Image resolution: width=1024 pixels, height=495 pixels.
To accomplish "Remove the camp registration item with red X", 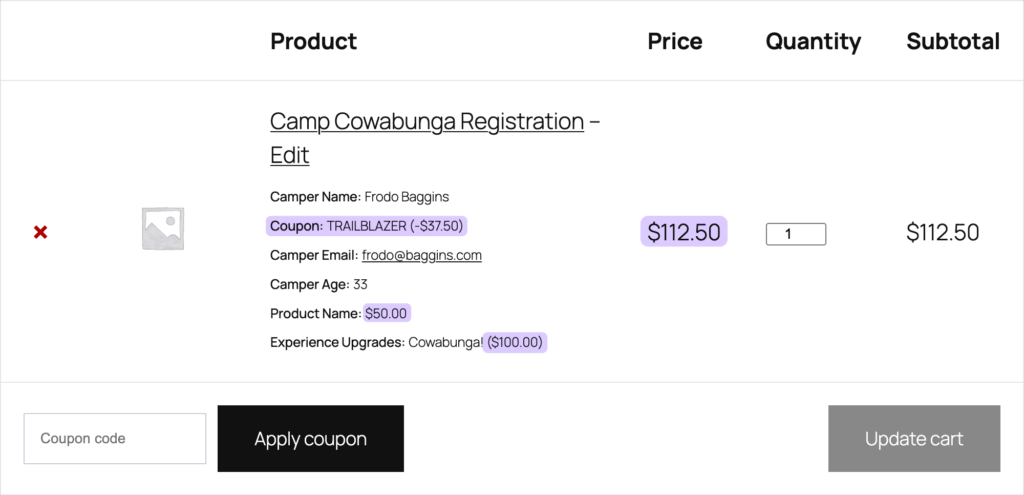I will [40, 232].
